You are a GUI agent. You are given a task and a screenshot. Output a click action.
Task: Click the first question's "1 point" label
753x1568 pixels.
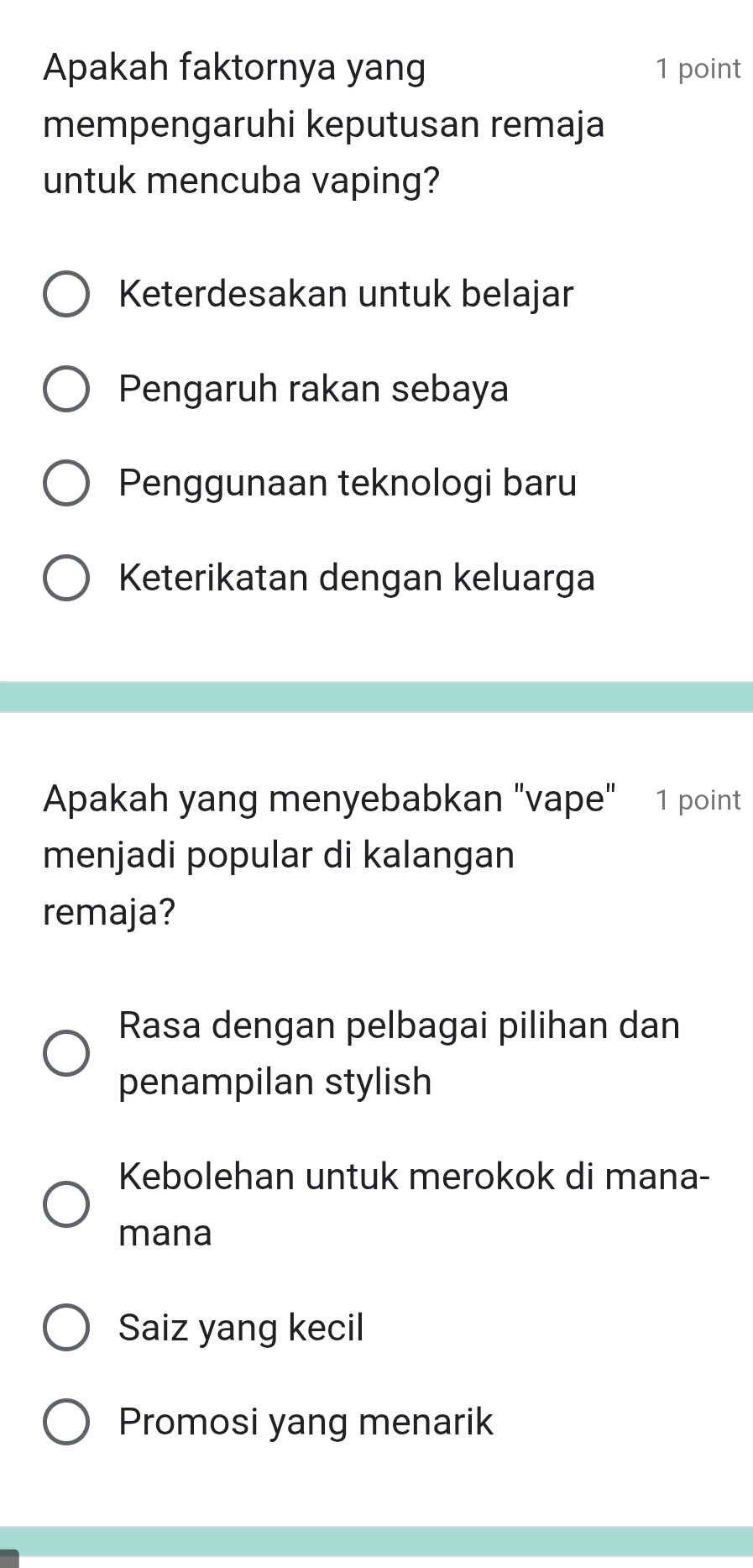pos(698,69)
